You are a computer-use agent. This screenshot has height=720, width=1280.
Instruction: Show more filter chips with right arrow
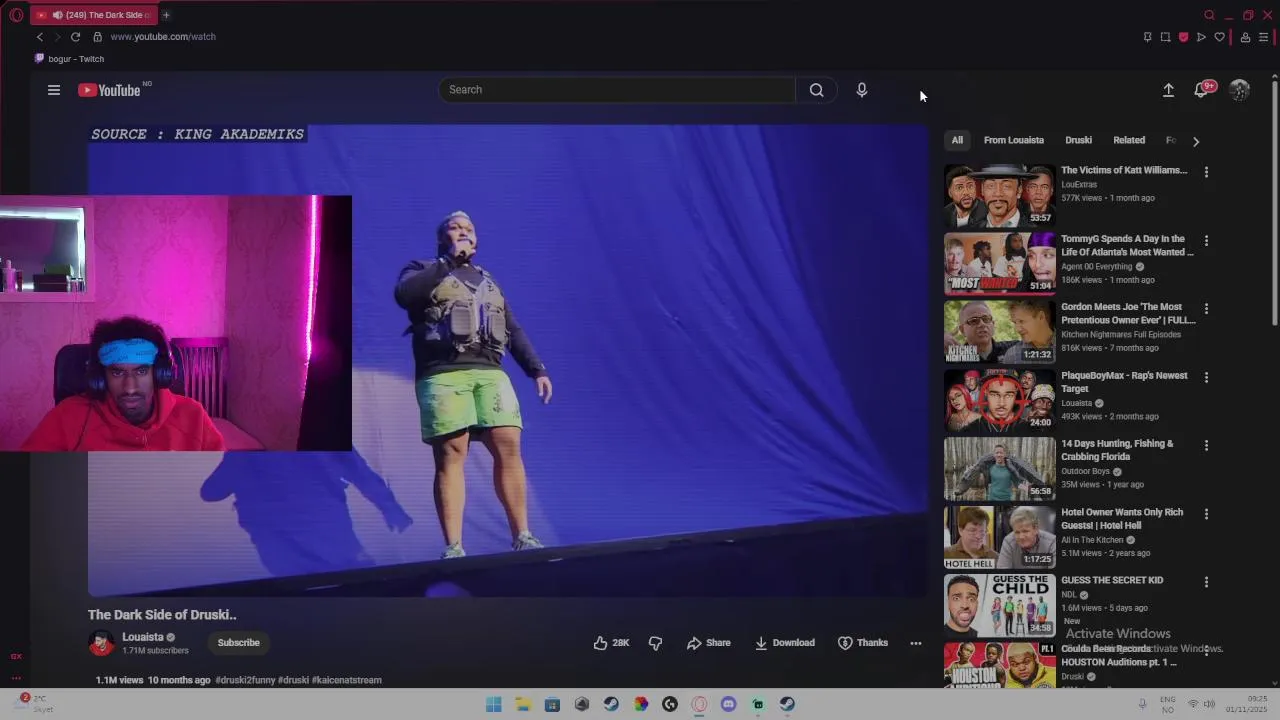(x=1195, y=141)
